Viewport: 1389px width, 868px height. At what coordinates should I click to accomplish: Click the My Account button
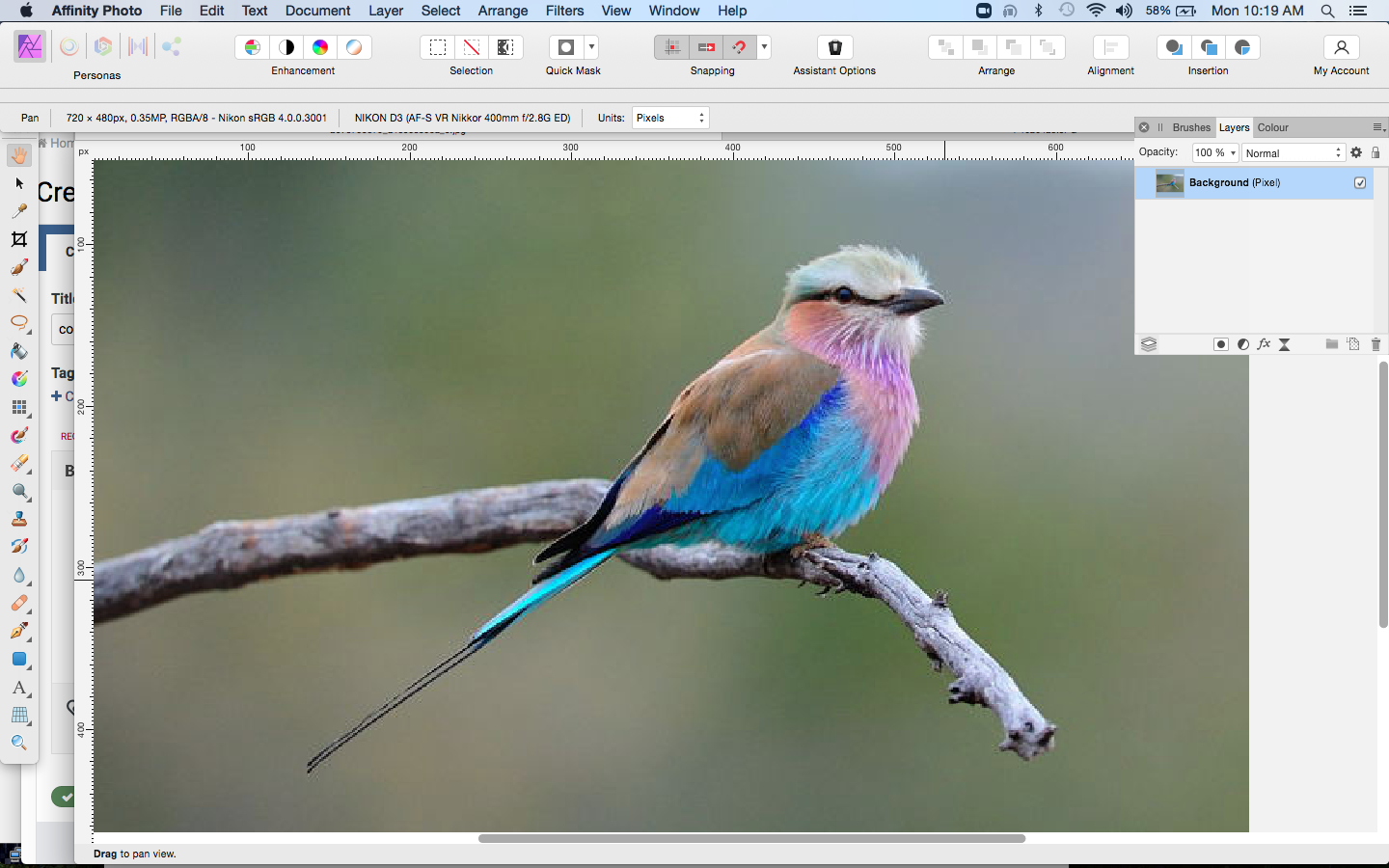click(1341, 47)
